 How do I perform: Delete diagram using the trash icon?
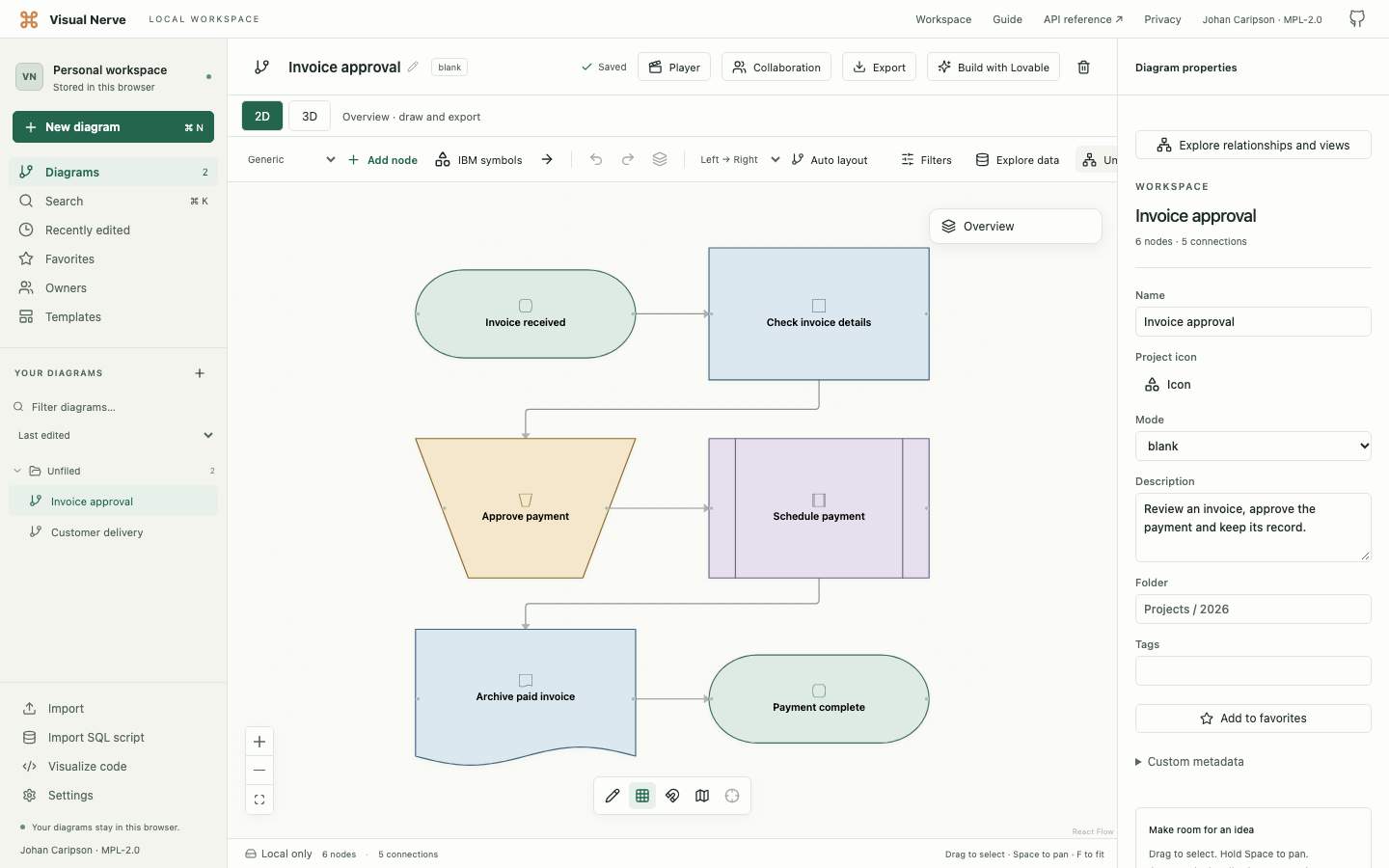(x=1083, y=68)
